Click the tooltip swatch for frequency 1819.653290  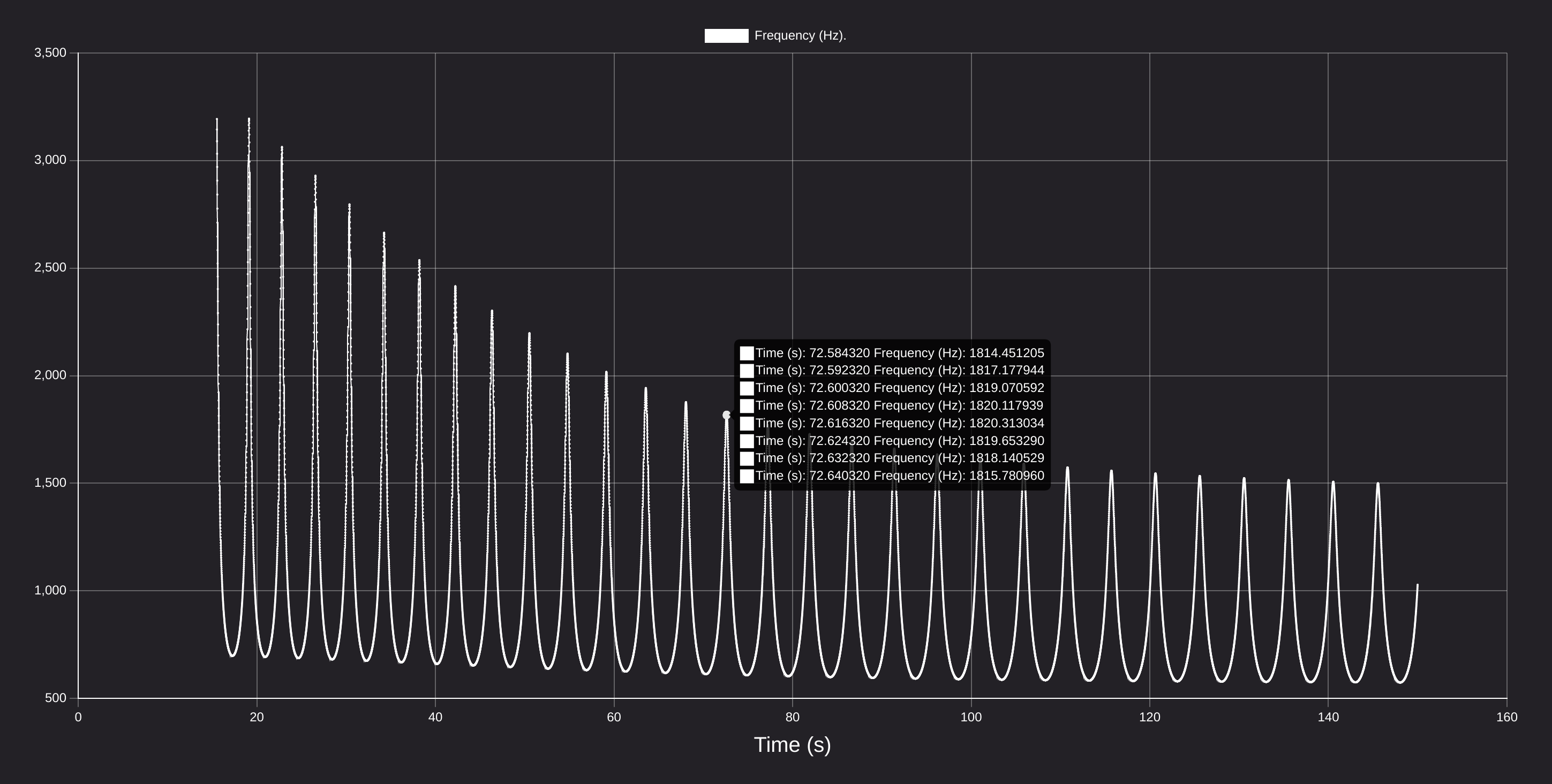pyautogui.click(x=747, y=441)
